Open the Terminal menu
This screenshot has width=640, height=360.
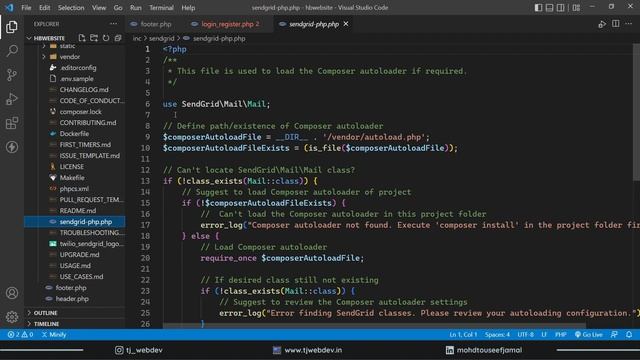[x=161, y=8]
